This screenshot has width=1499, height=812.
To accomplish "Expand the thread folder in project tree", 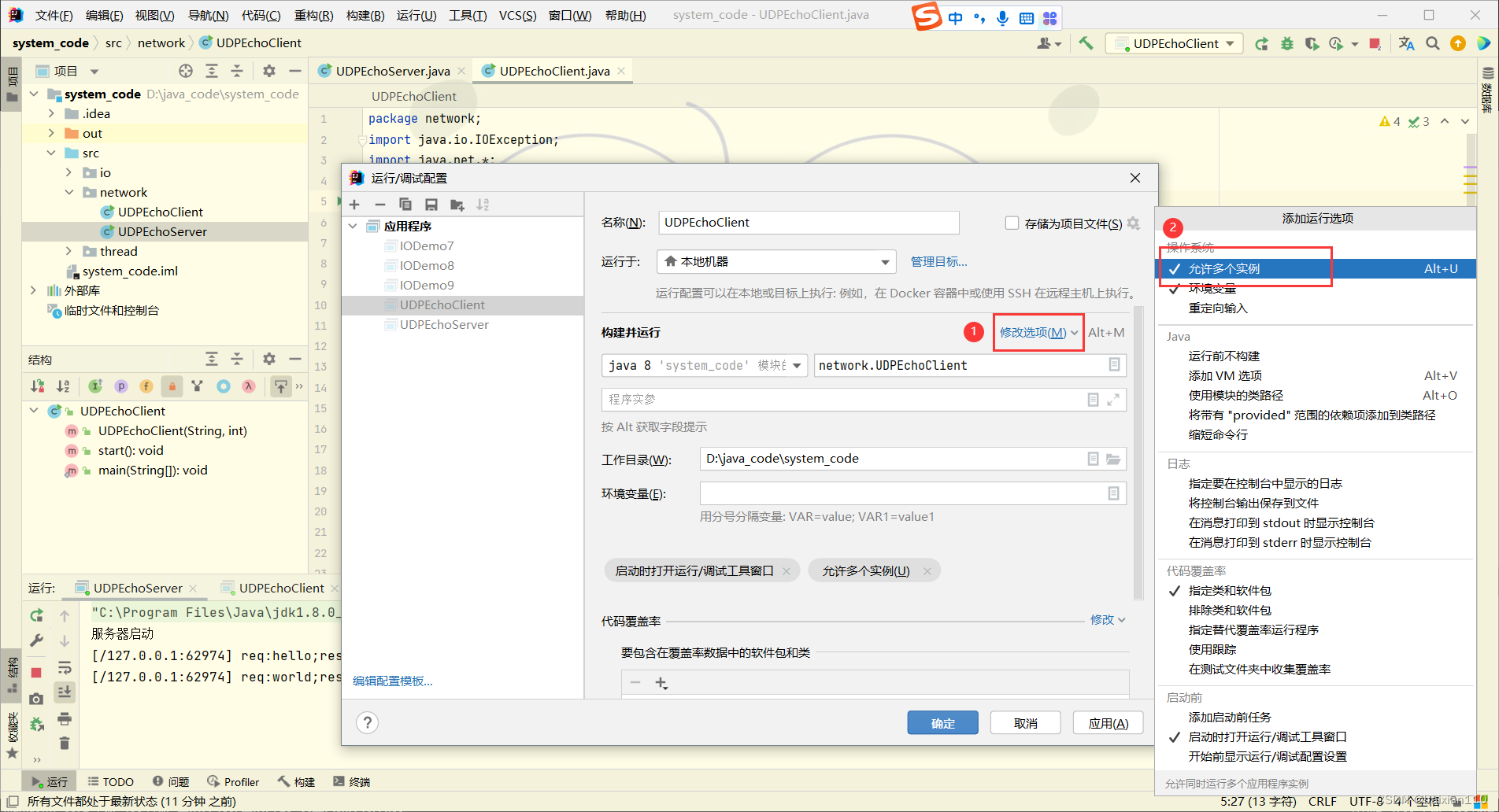I will click(68, 251).
